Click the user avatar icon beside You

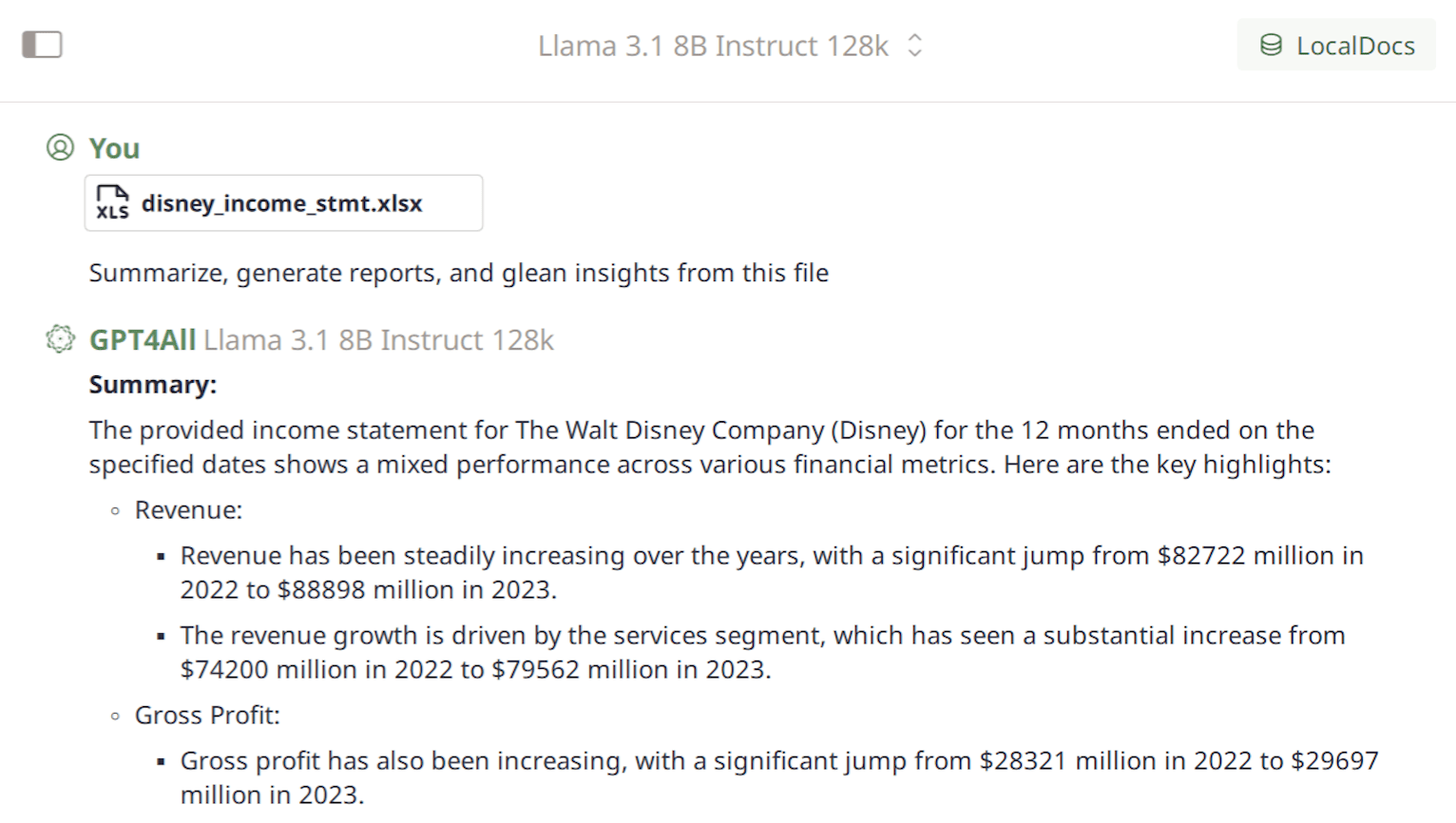coord(60,147)
